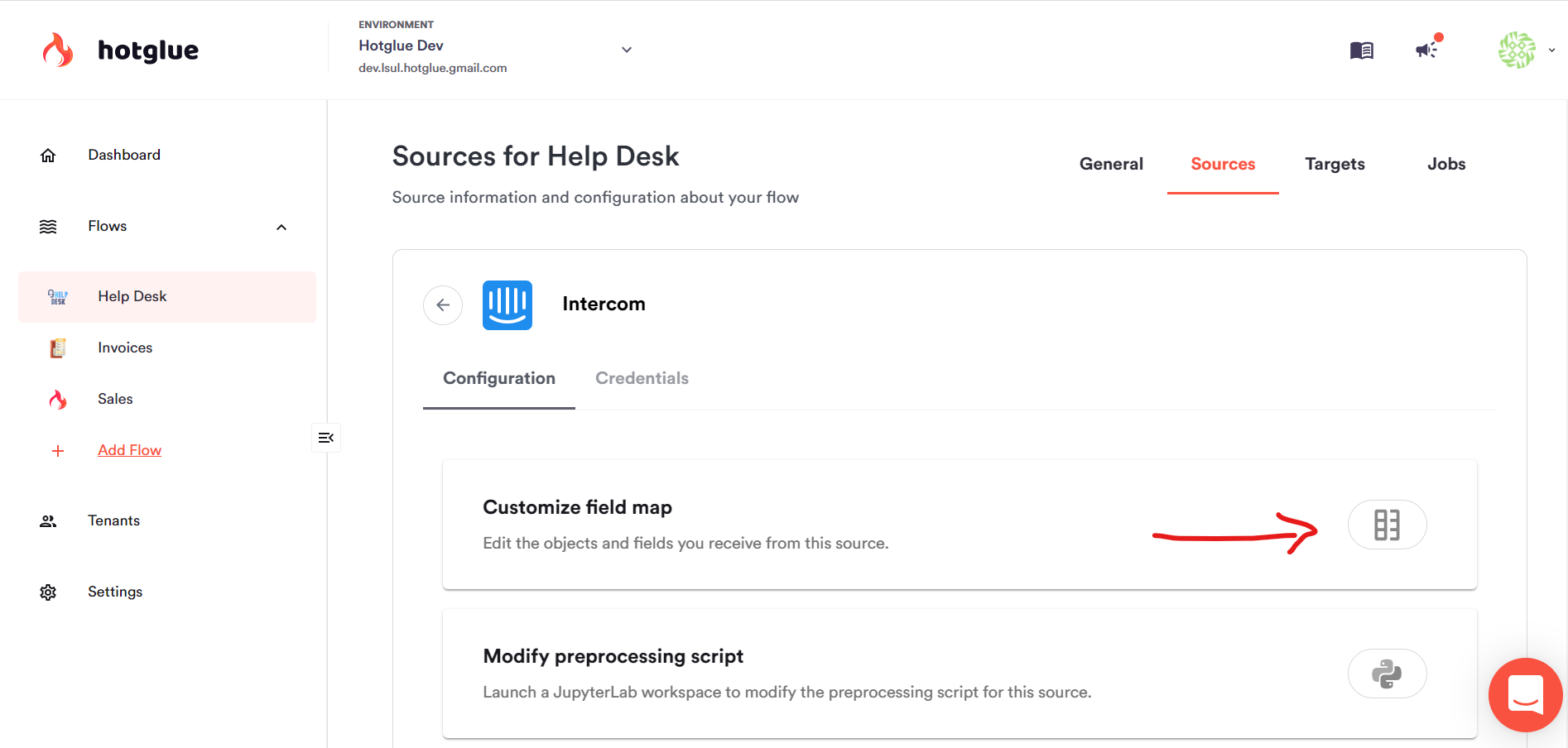Open Tenants page
This screenshot has height=748, width=1568.
click(113, 520)
